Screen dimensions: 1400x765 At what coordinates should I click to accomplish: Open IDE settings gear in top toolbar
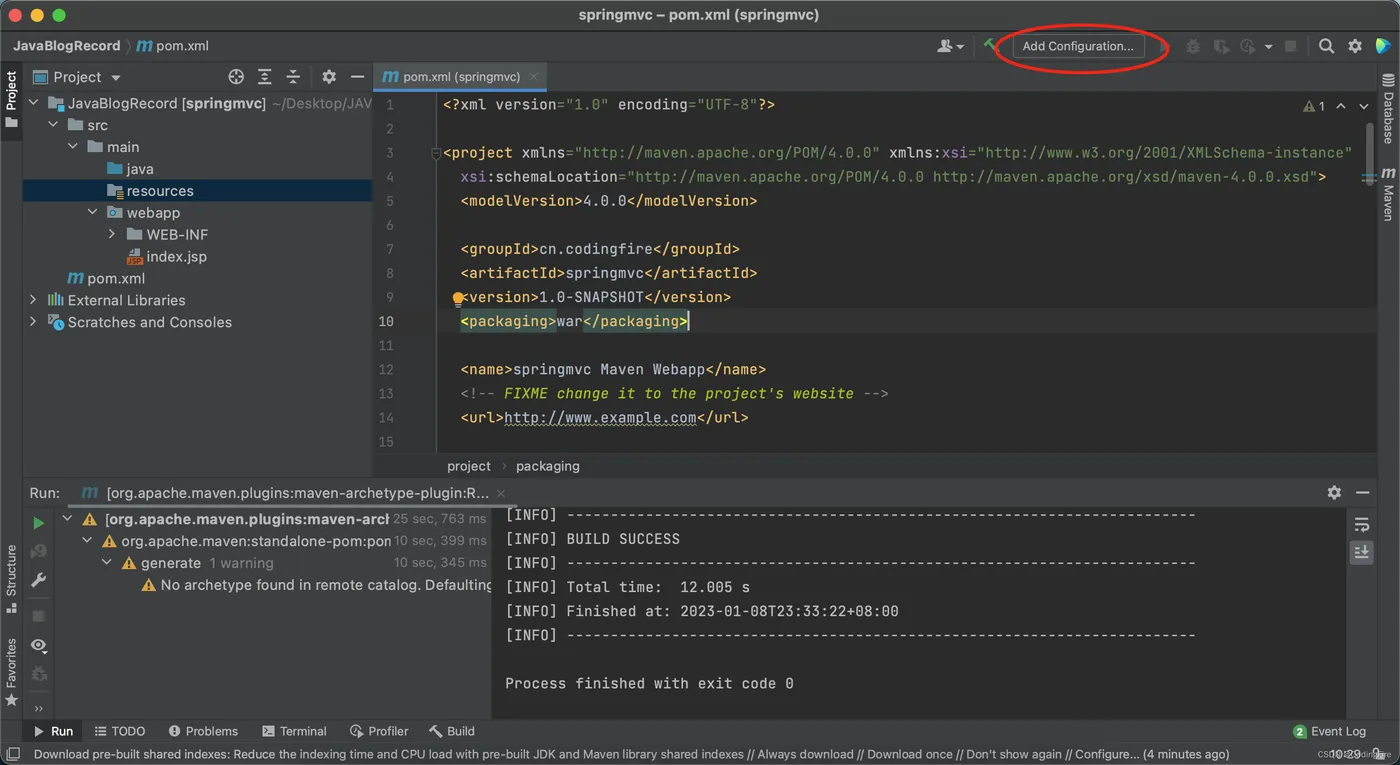1355,46
